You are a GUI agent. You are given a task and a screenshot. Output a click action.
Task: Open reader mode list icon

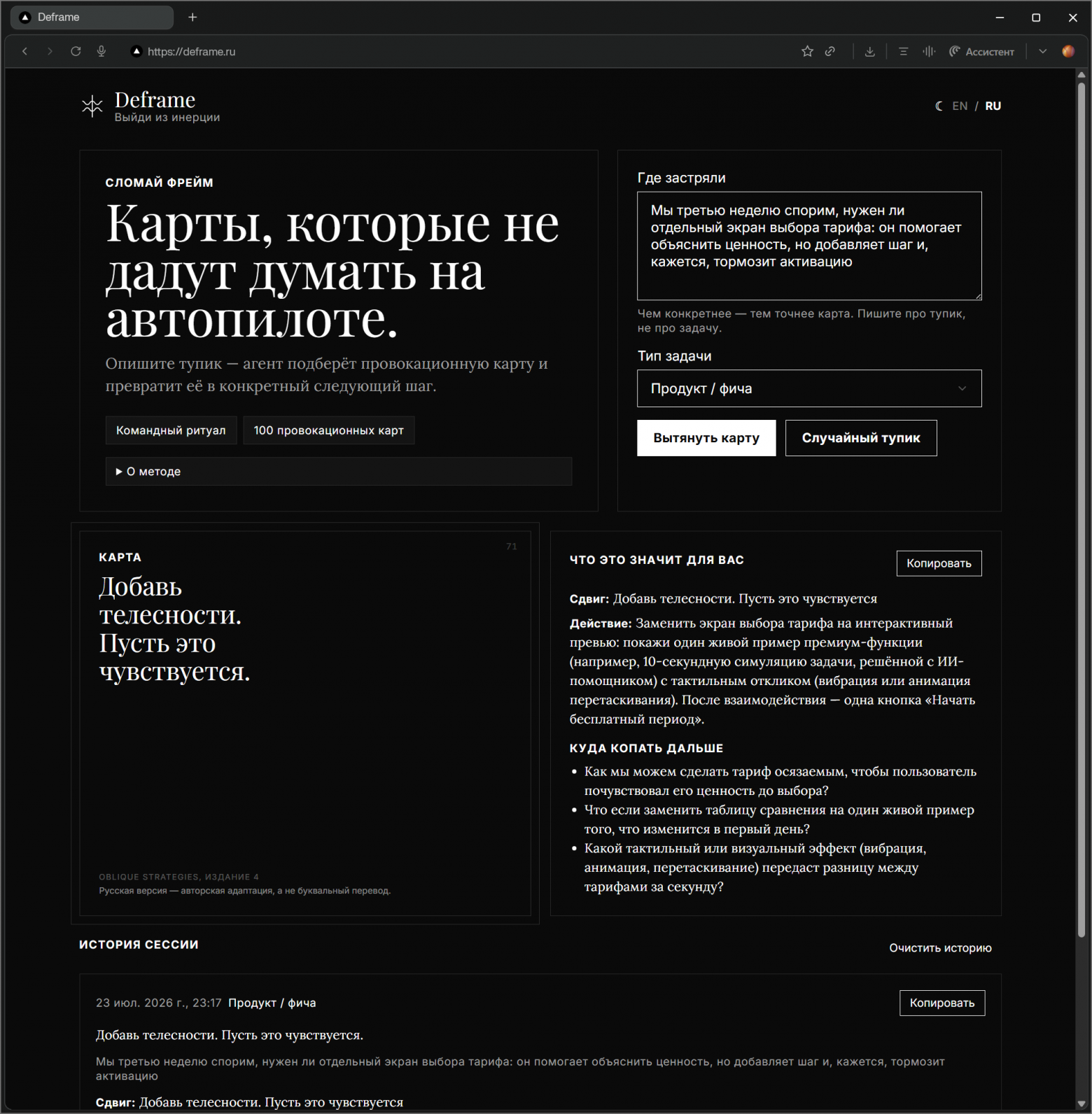[903, 51]
